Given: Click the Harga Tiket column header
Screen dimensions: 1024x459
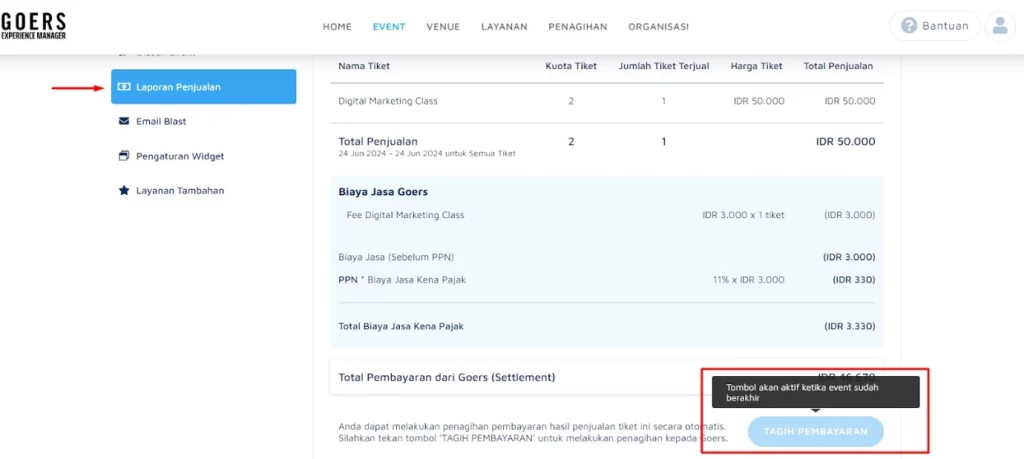Looking at the screenshot, I should point(758,66).
